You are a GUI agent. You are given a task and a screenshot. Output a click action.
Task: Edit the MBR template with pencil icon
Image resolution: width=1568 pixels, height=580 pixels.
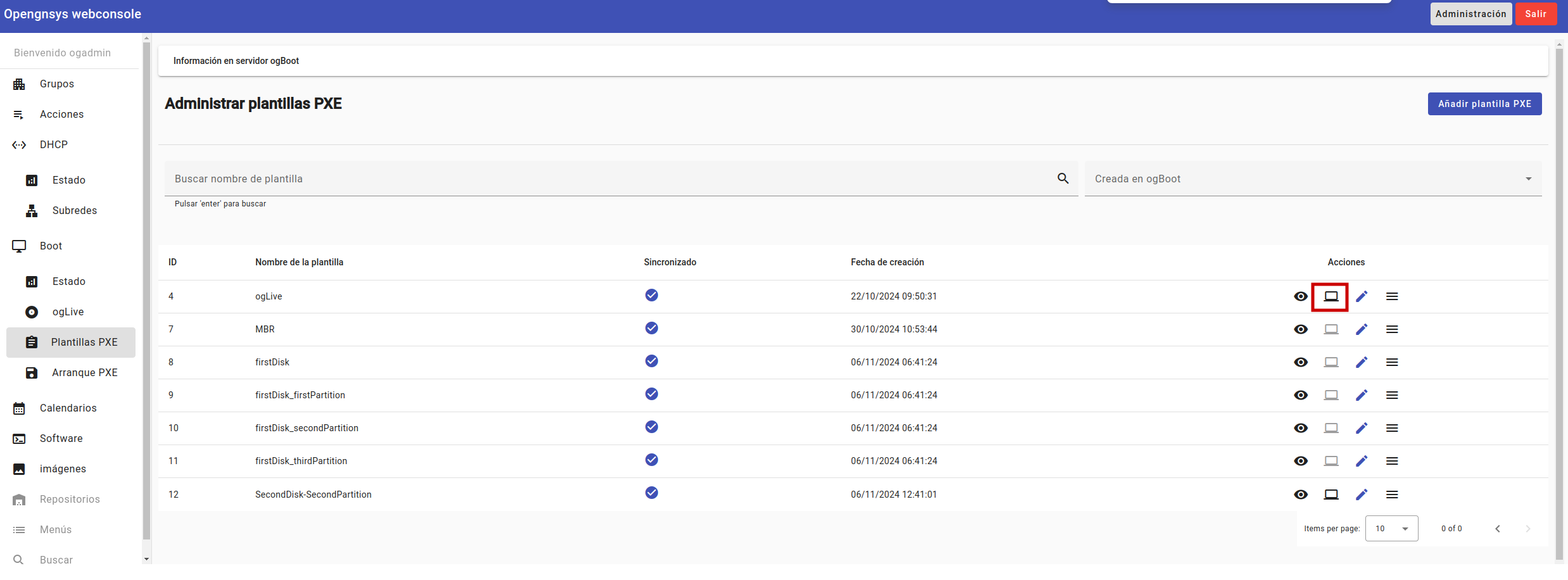(x=1361, y=329)
